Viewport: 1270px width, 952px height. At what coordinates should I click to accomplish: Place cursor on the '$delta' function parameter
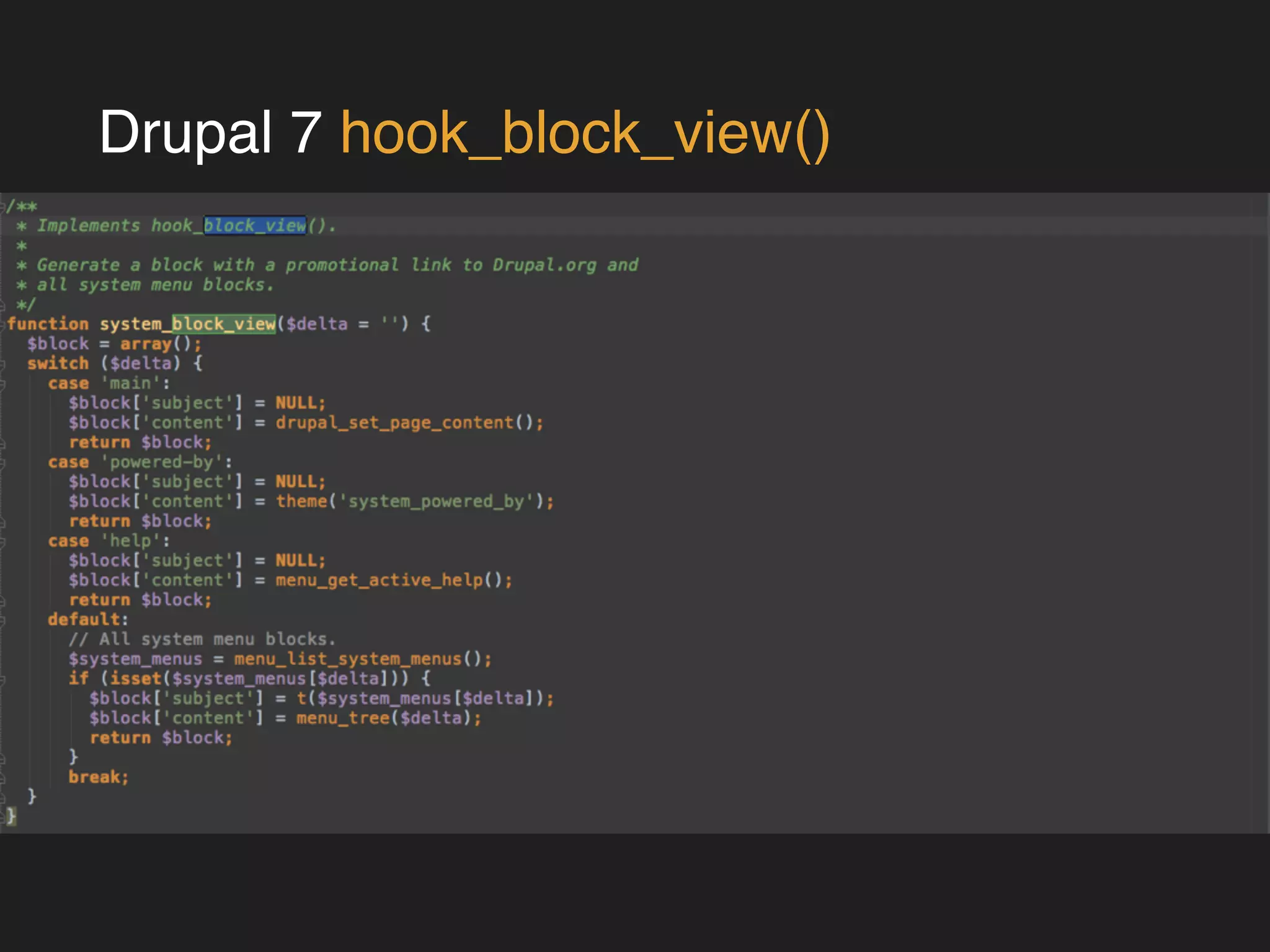(x=317, y=324)
